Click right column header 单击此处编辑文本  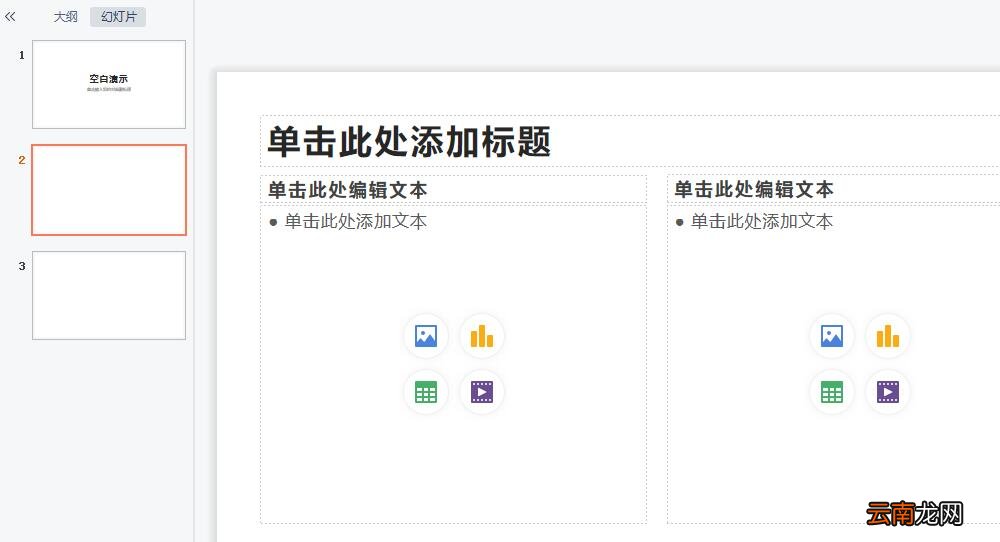(754, 189)
